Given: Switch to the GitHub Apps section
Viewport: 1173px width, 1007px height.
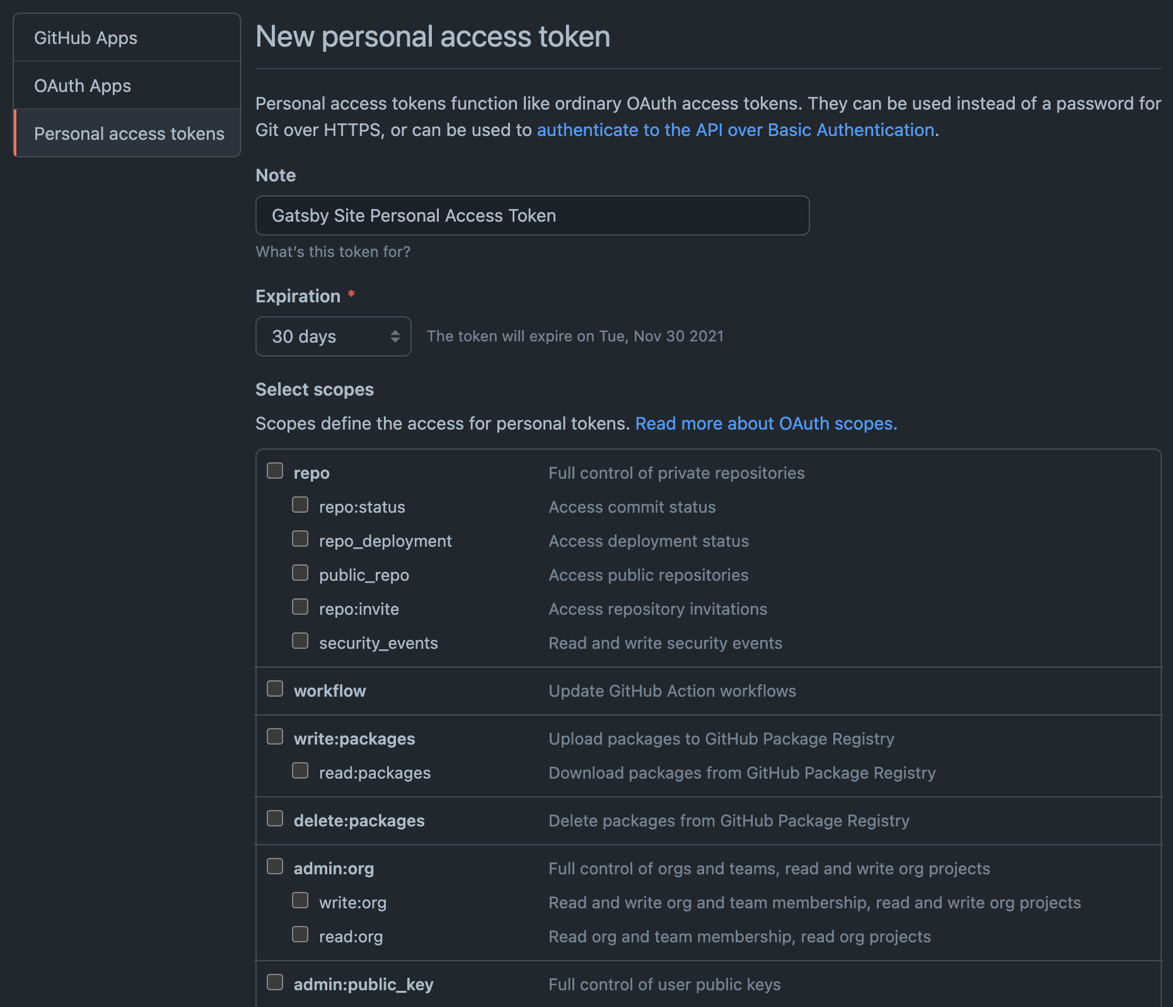Looking at the screenshot, I should 85,37.
